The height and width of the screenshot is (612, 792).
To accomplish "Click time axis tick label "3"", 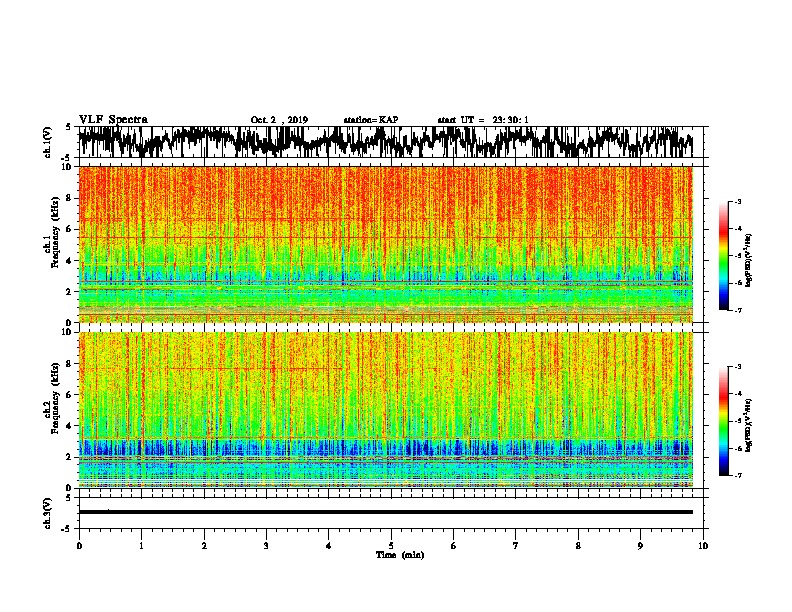I will (266, 546).
